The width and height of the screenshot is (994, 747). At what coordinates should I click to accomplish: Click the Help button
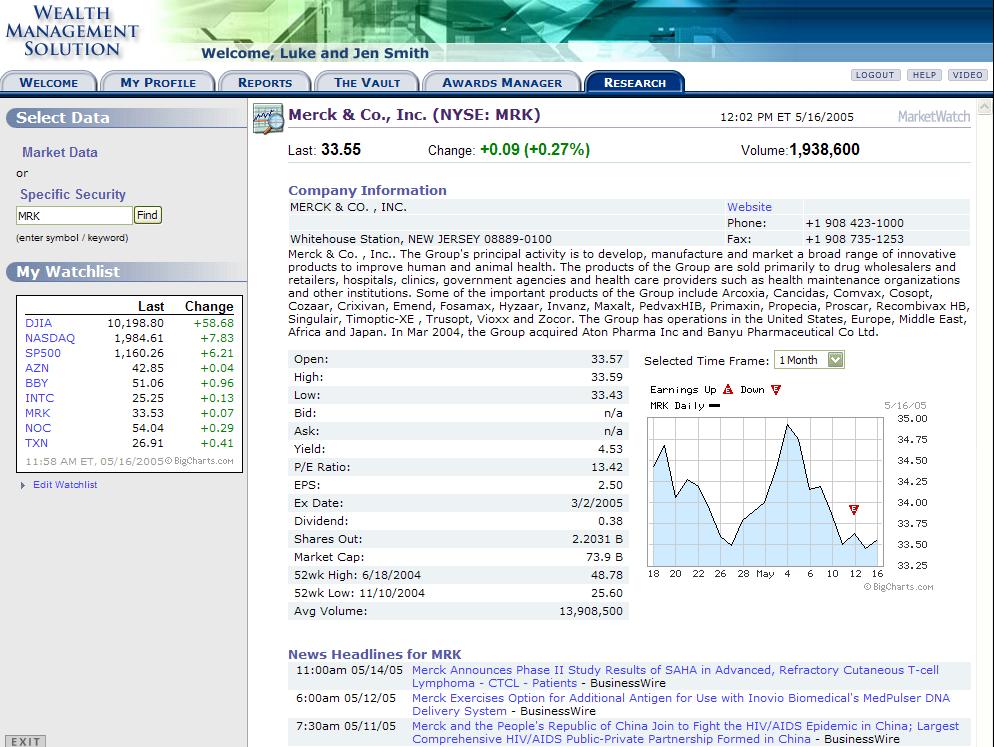coord(924,75)
